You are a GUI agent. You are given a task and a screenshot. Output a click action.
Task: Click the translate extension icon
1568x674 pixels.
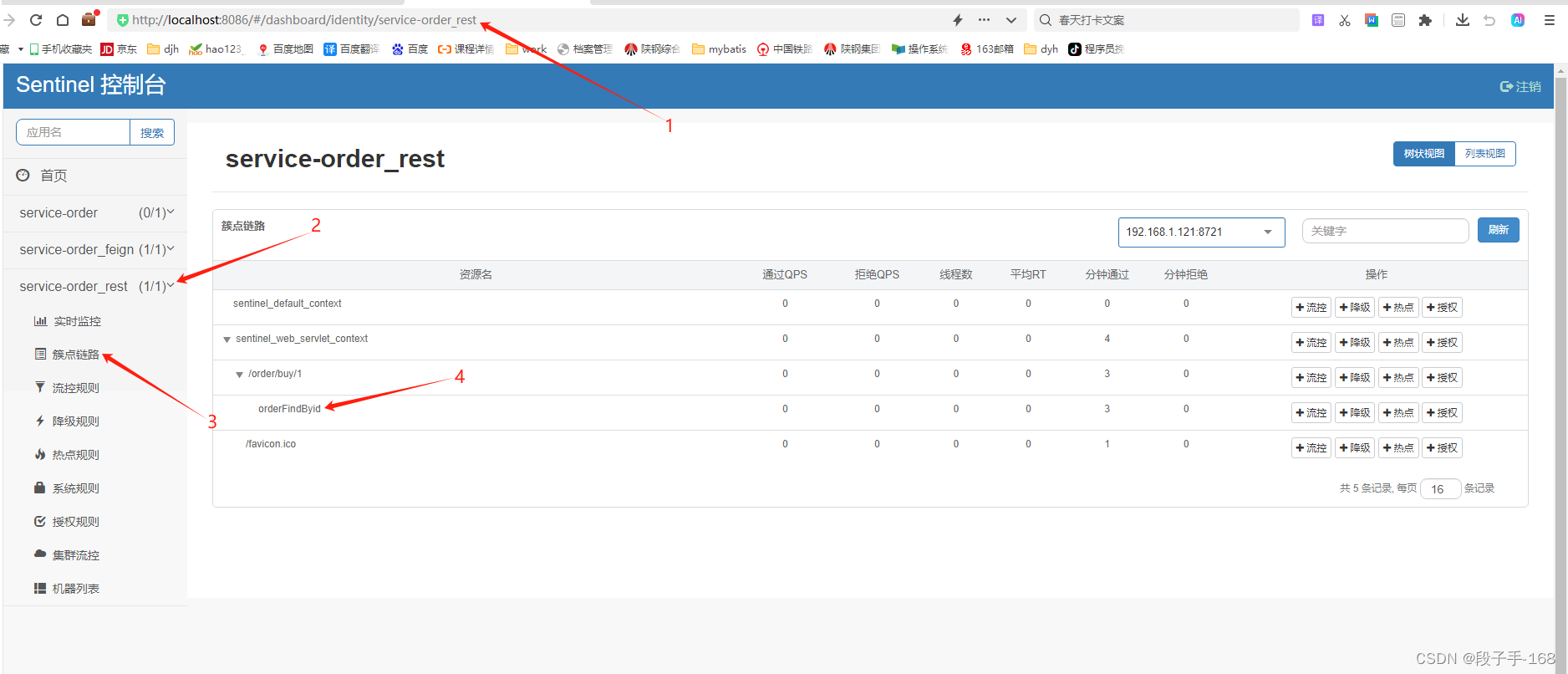coord(1318,20)
